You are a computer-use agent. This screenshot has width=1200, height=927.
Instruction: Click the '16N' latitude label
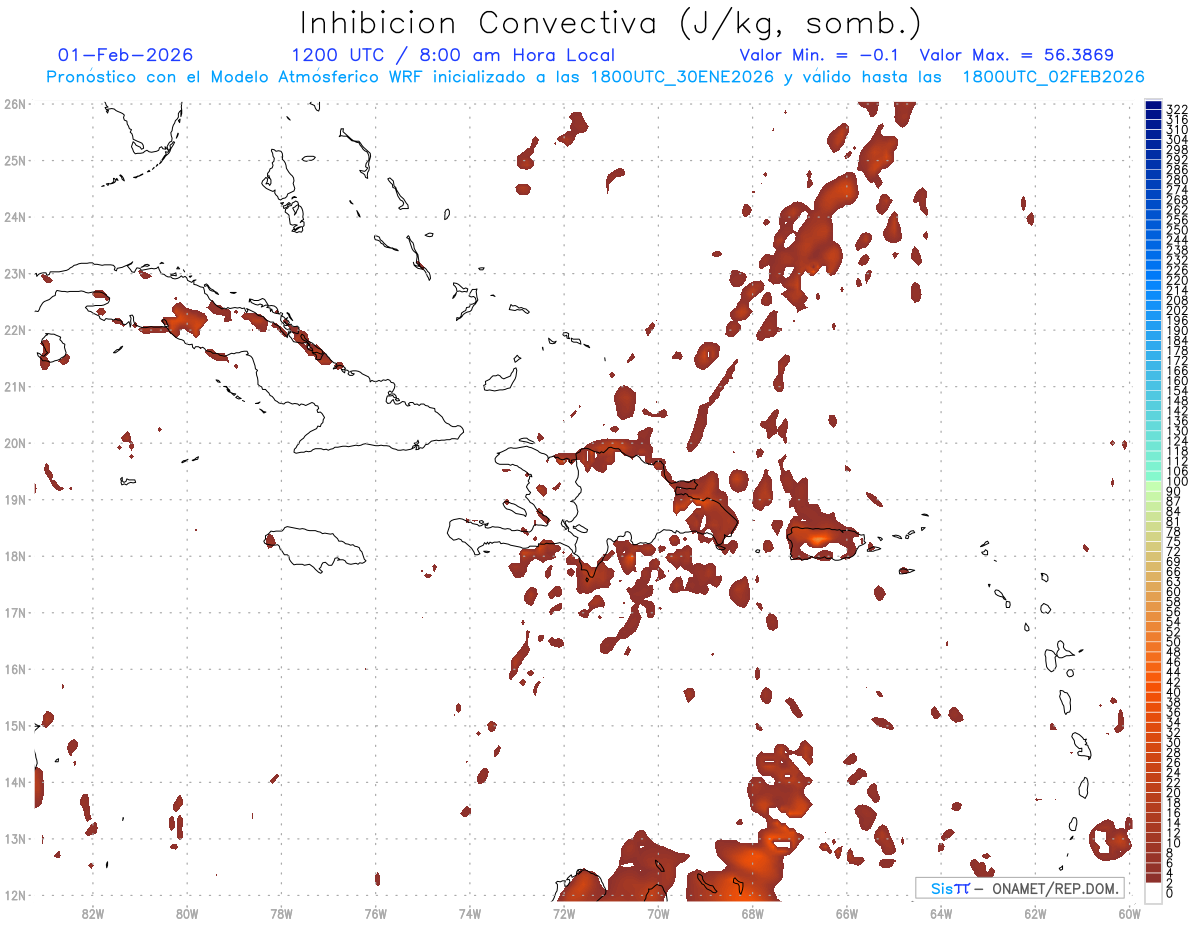[14, 669]
